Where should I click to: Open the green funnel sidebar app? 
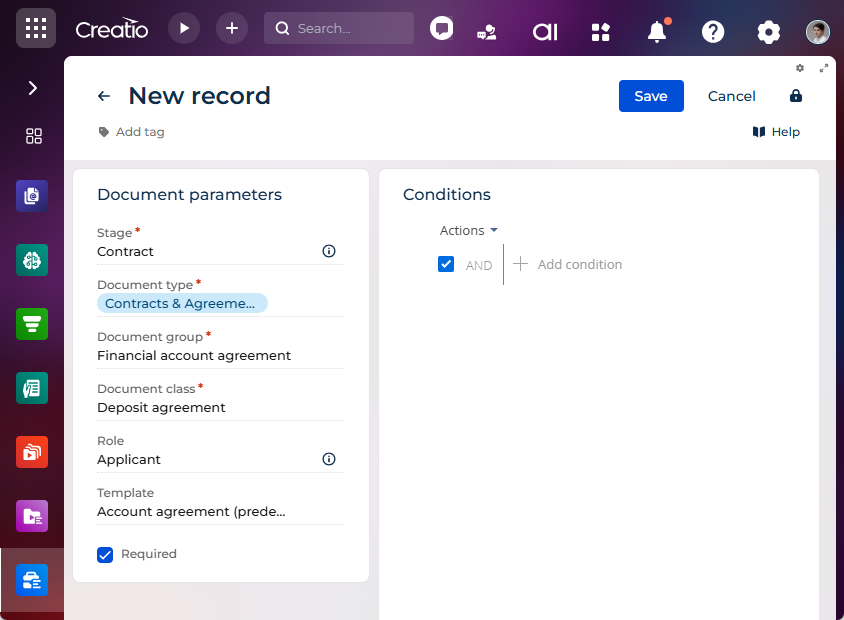(32, 324)
